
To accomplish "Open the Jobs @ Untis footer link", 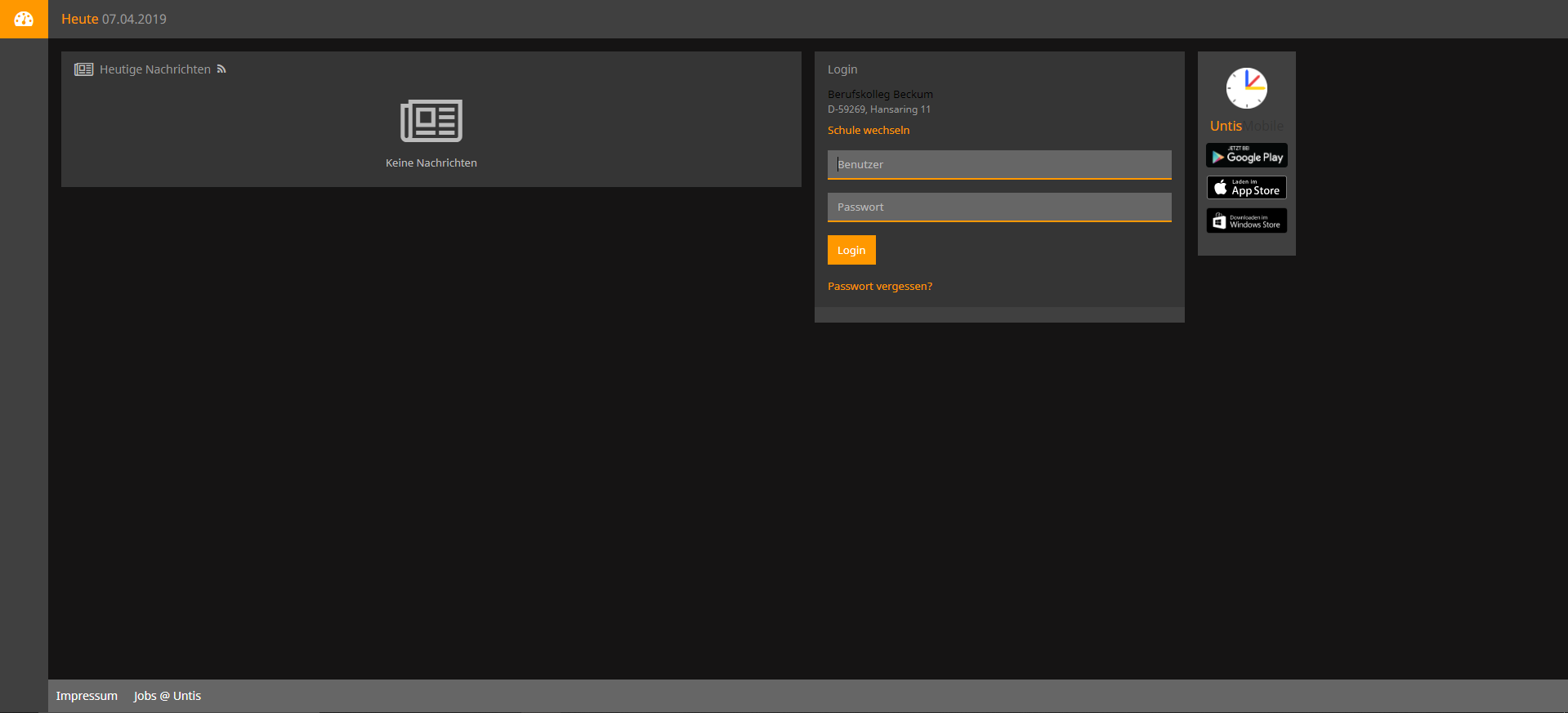I will (x=168, y=696).
